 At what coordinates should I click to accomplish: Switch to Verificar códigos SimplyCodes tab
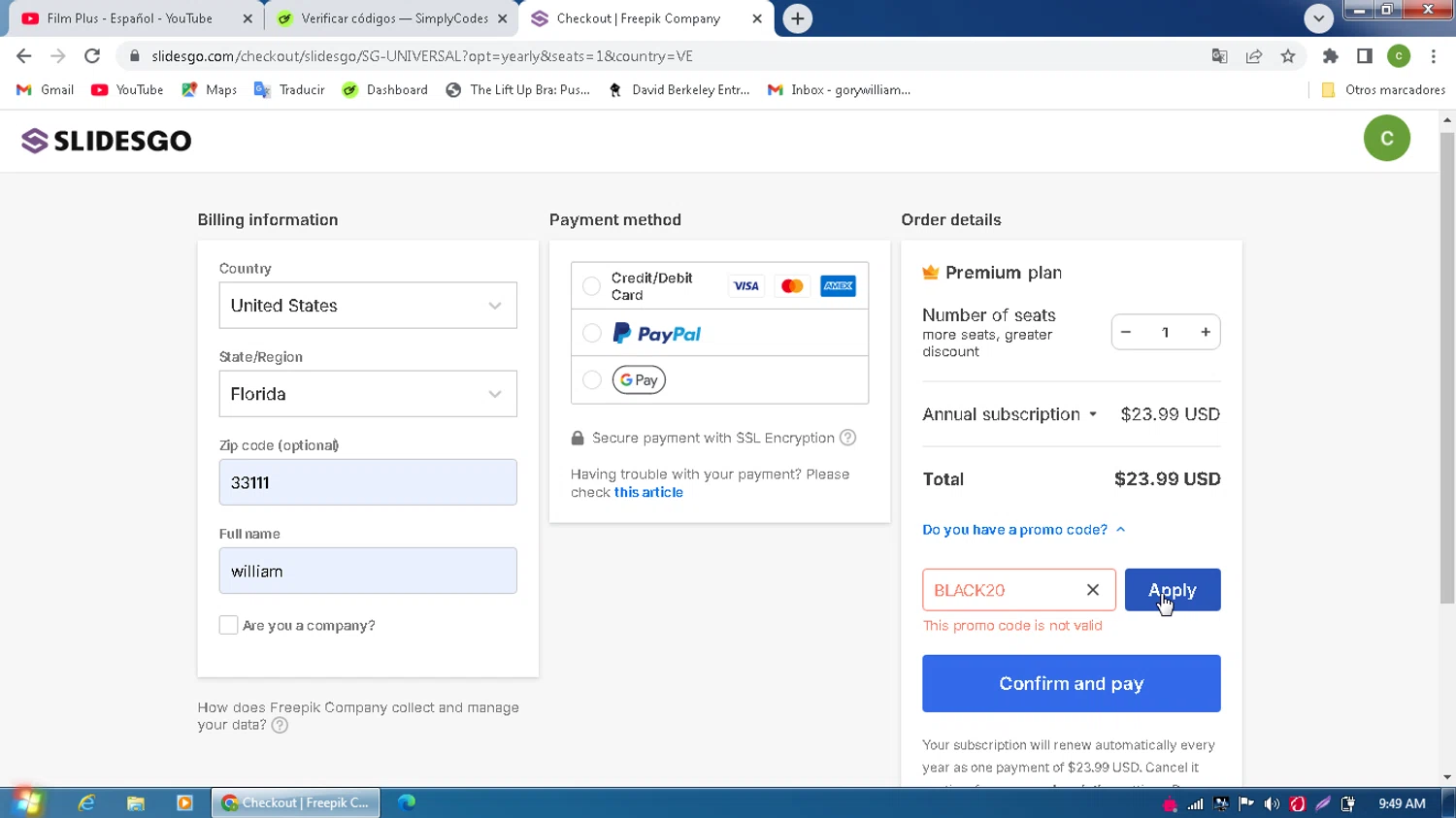[x=390, y=18]
